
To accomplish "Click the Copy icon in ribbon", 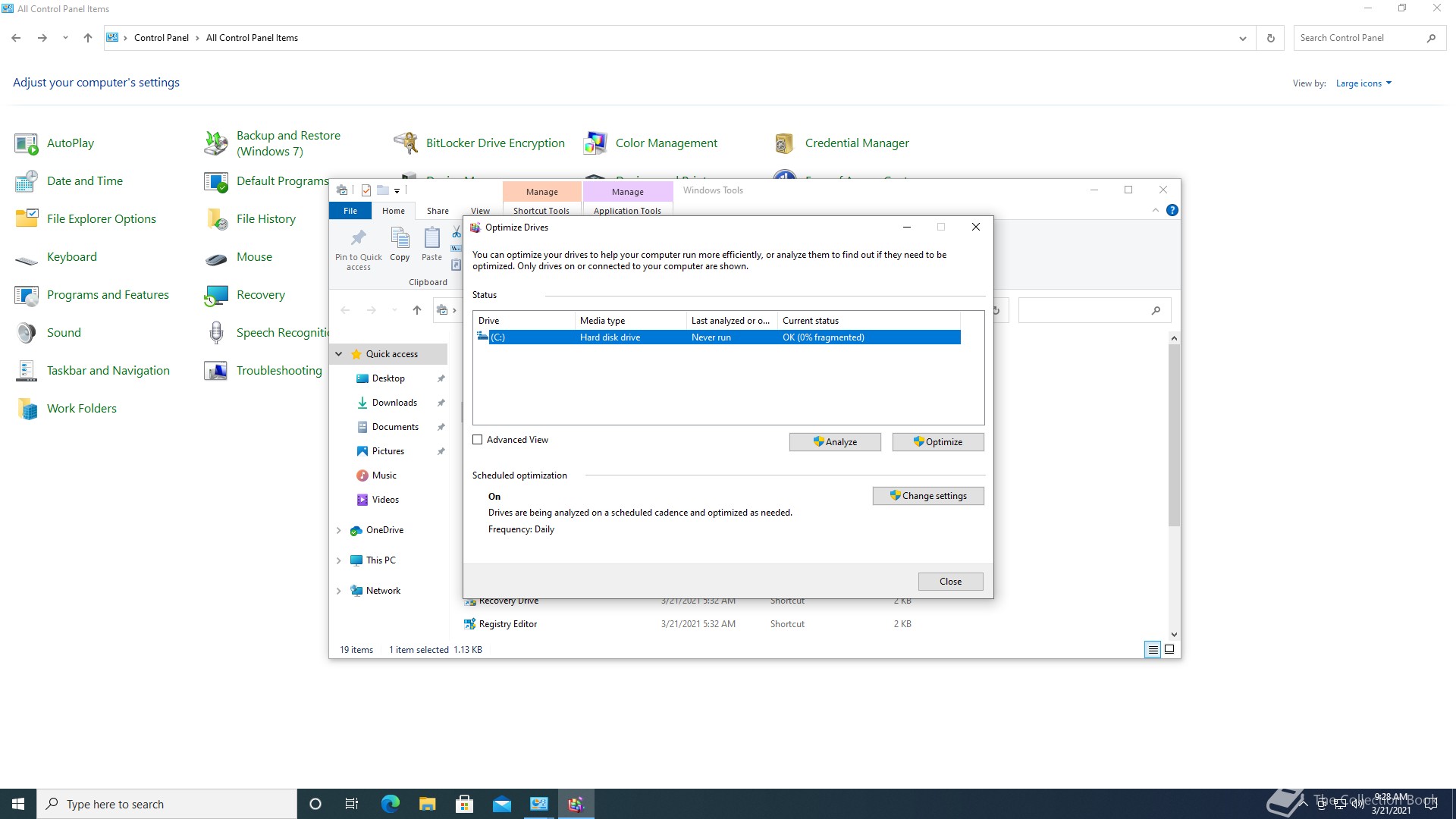I will pos(400,244).
